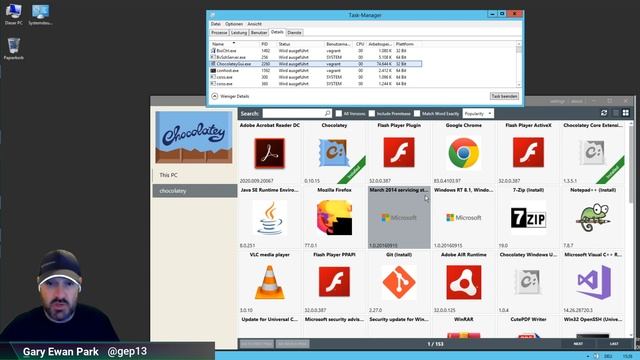
Task: Click the package grid vertical scrollbar
Action: tap(631, 229)
